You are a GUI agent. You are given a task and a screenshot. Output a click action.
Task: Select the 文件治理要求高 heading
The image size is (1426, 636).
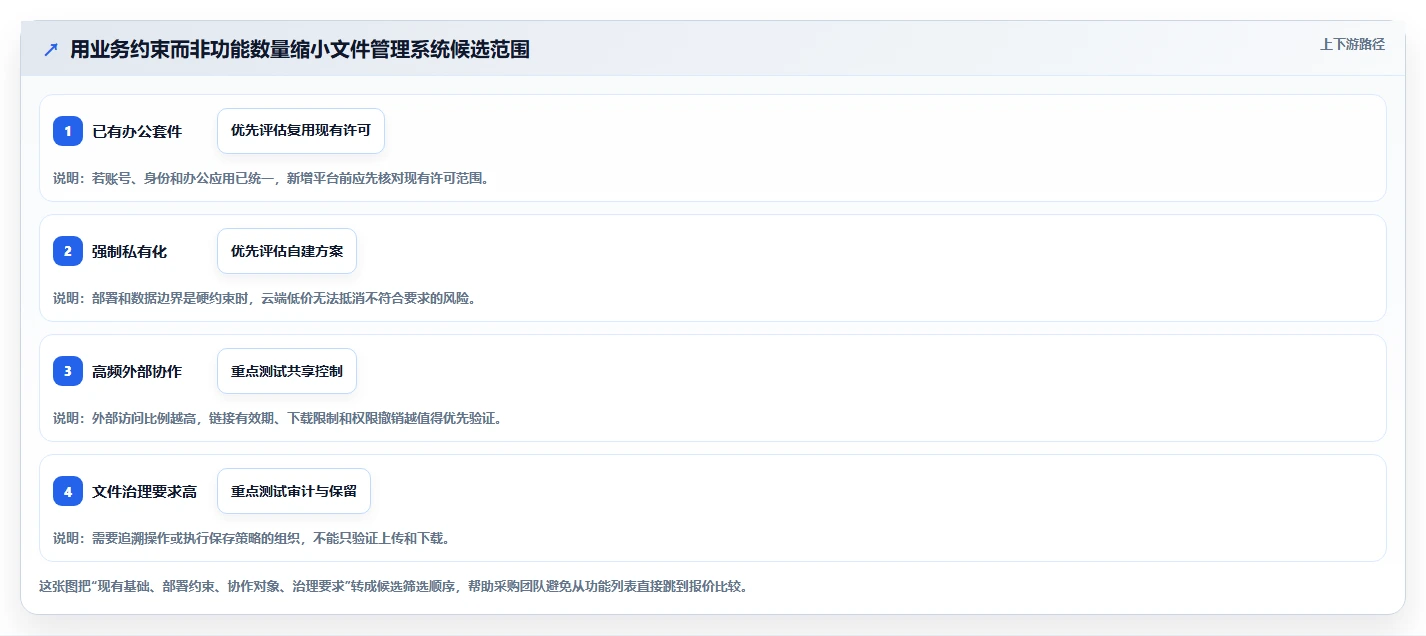click(145, 491)
